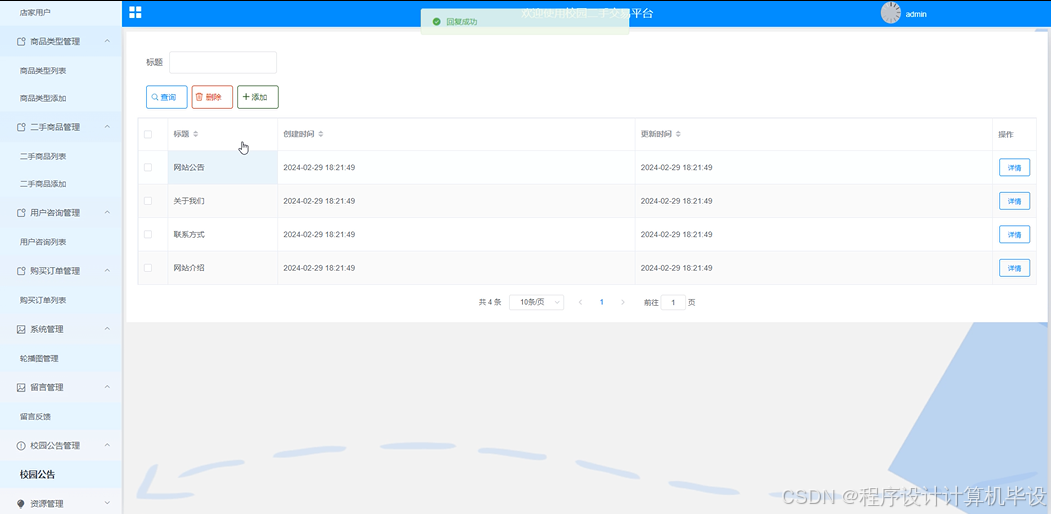This screenshot has height=514, width=1051.
Task: Open the admin avatar image
Action: click(891, 13)
